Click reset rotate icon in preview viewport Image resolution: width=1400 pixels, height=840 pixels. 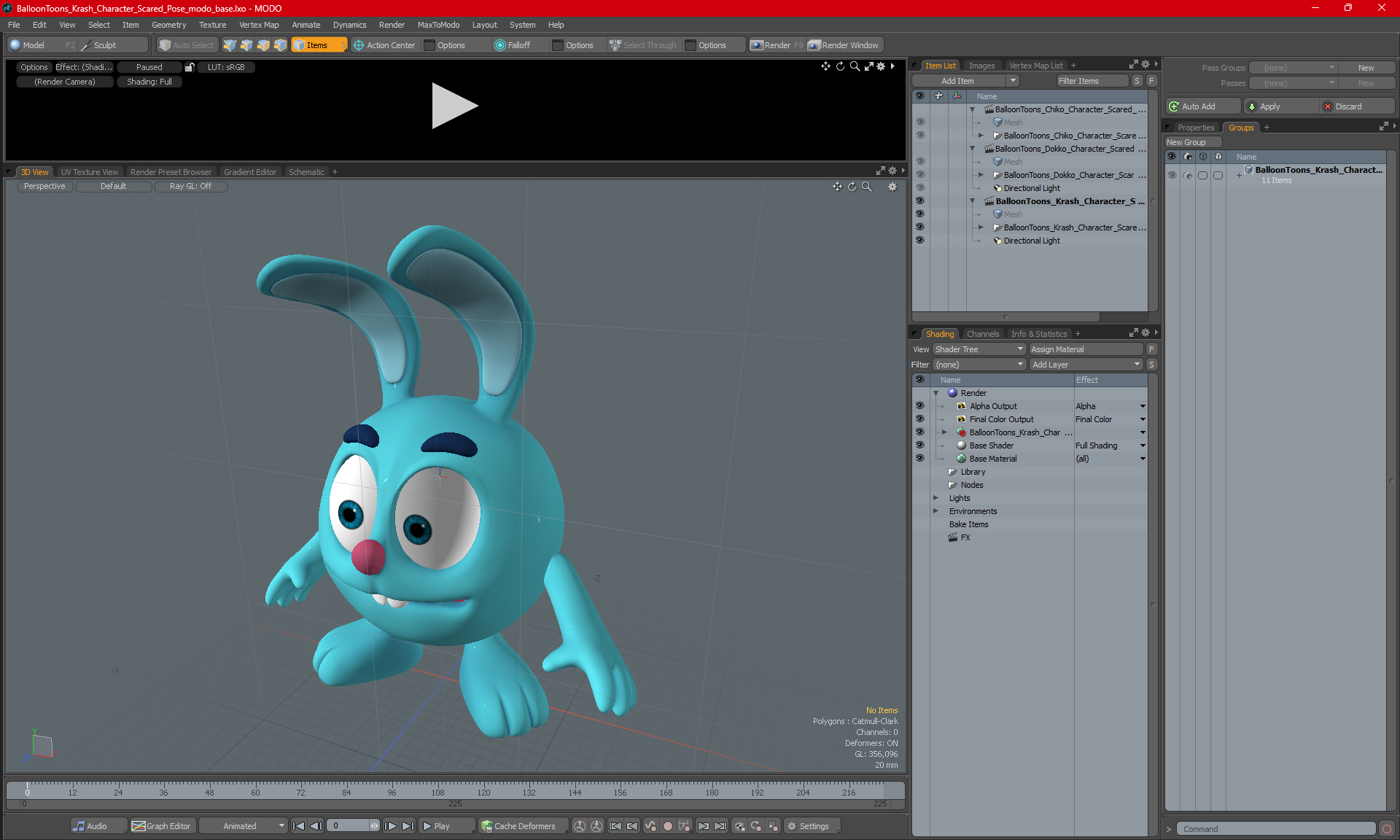pyautogui.click(x=840, y=66)
